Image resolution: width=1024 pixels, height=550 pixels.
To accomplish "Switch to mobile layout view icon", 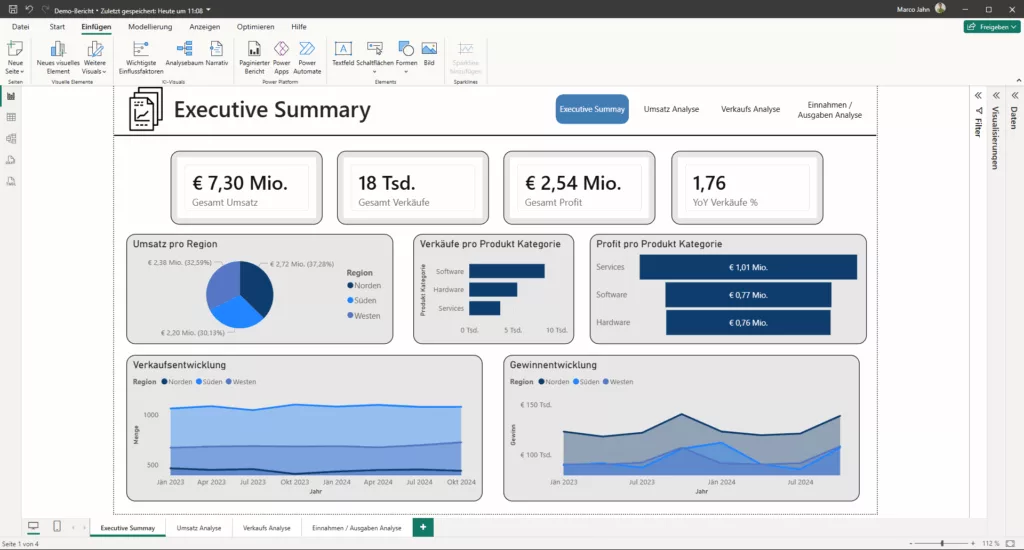I will [x=57, y=527].
